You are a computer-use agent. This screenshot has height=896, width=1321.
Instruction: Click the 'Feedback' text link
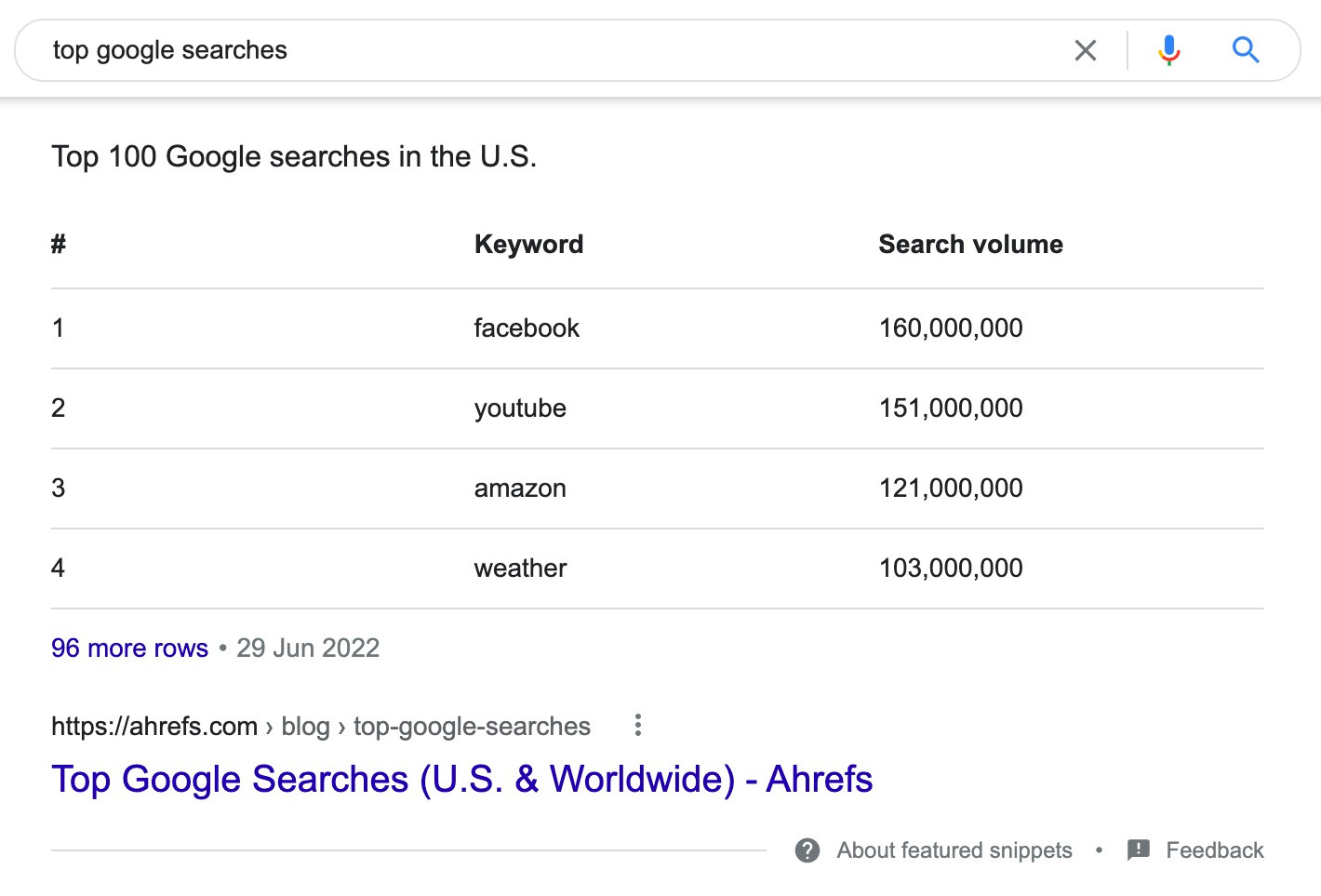(1215, 849)
